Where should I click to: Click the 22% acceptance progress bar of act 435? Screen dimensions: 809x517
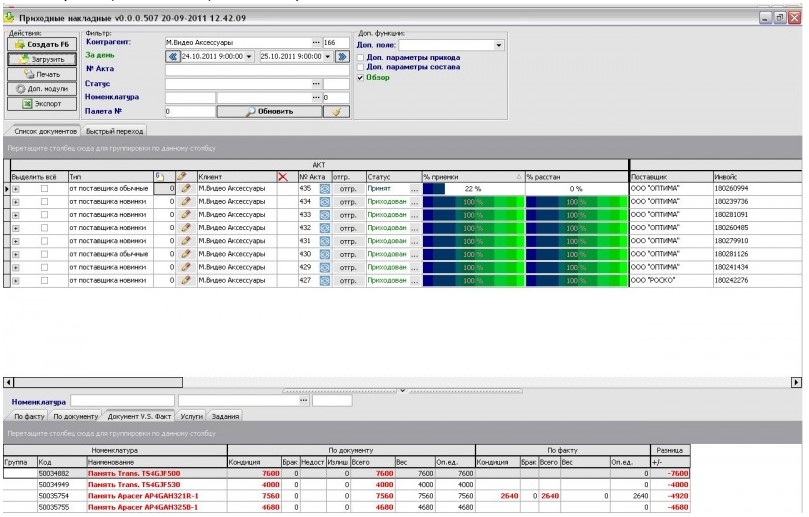point(470,188)
